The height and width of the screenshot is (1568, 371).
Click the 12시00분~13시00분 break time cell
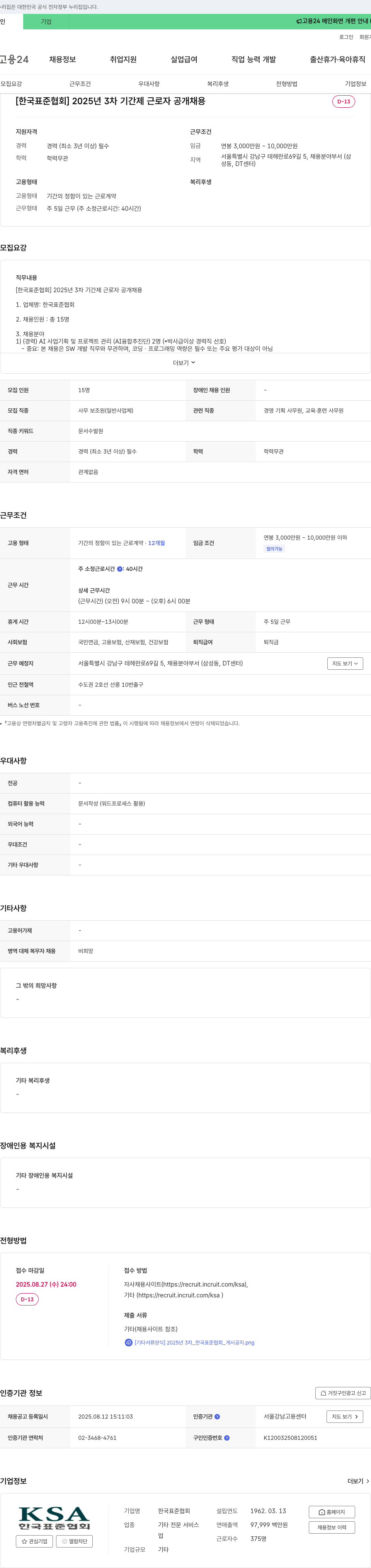coord(103,622)
